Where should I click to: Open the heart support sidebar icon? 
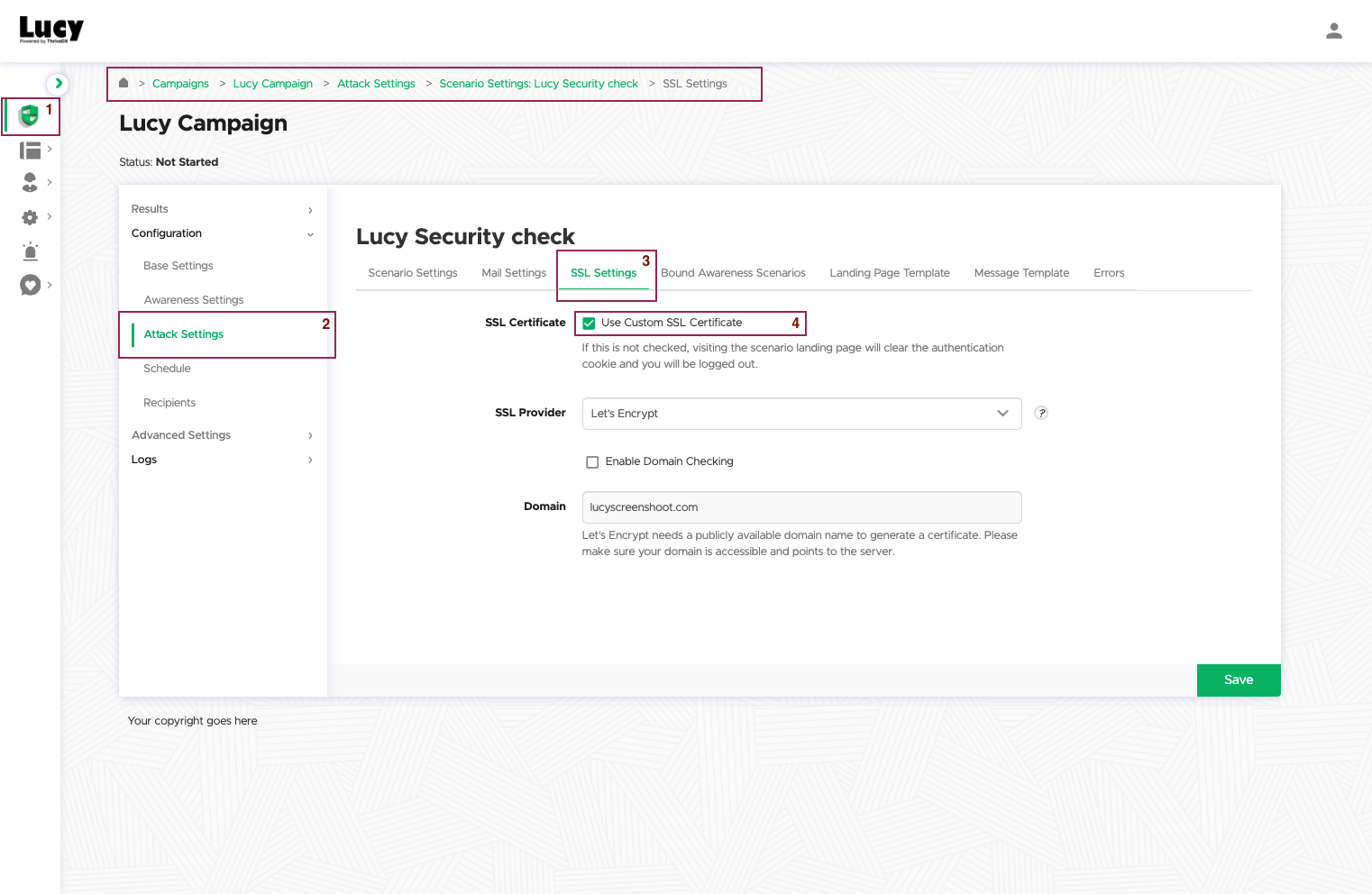pos(31,285)
